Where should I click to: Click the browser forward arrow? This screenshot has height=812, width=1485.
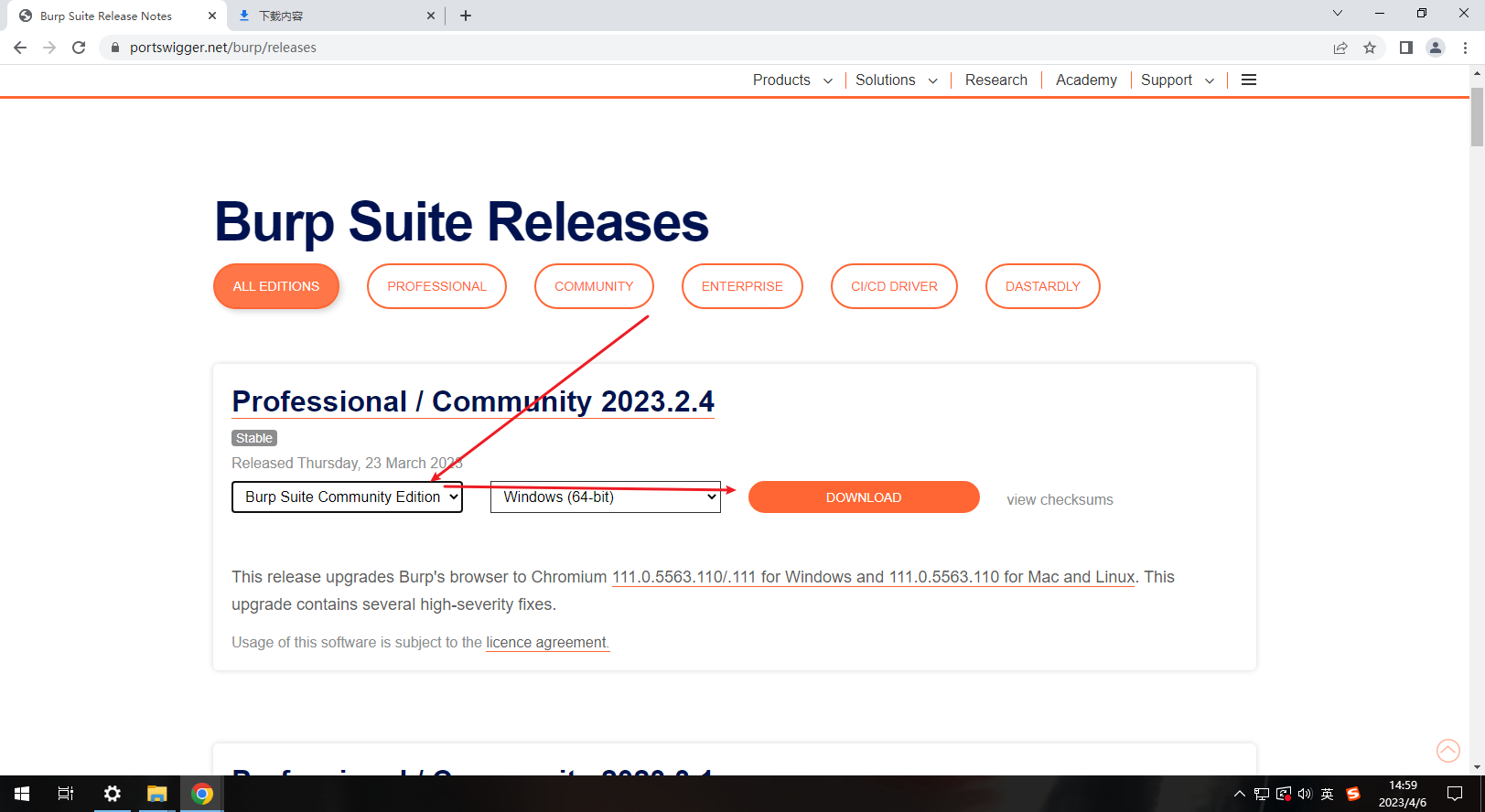(49, 48)
